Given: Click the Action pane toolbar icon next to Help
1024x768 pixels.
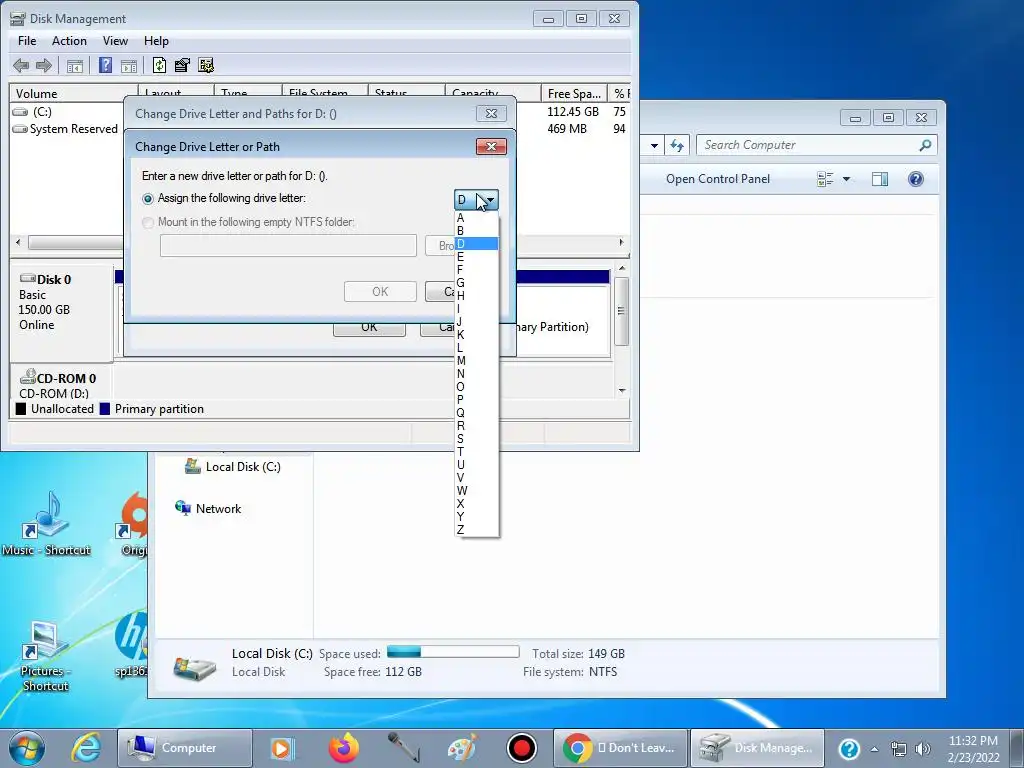Looking at the screenshot, I should [x=129, y=65].
